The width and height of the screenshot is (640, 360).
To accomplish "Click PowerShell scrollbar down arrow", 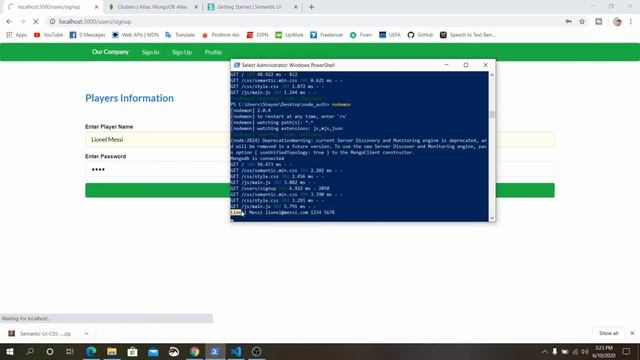I will [x=492, y=218].
